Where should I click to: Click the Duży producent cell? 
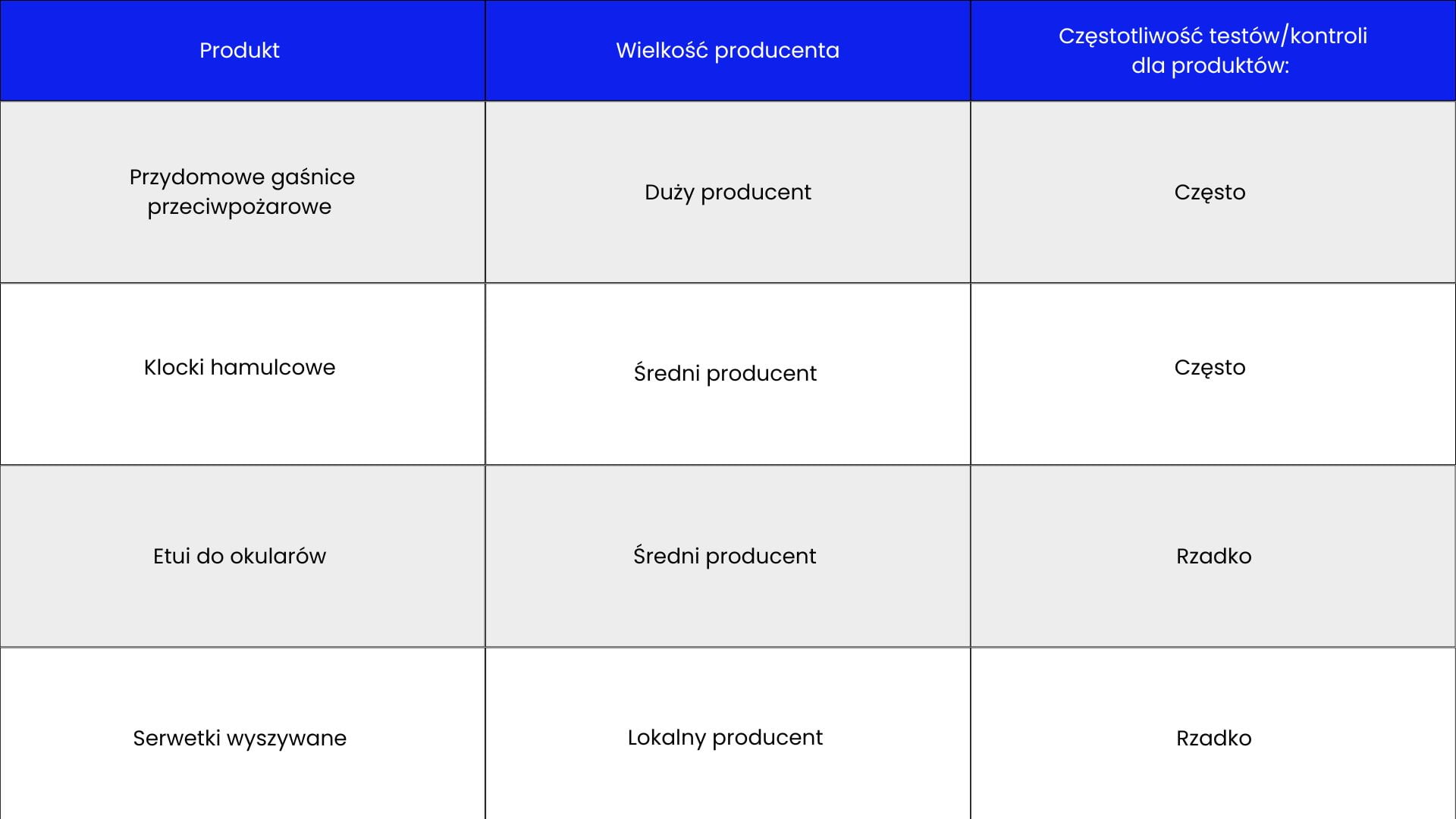[x=727, y=192]
